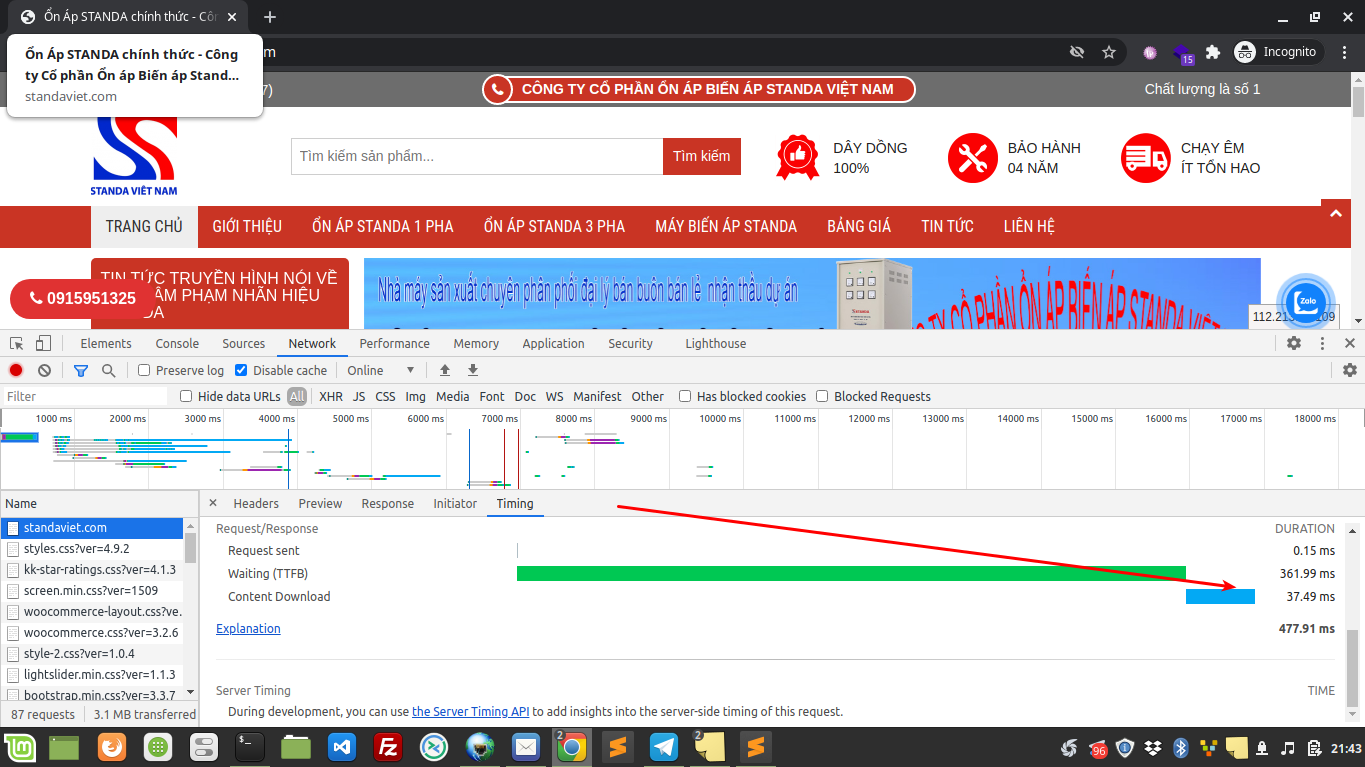Open the BẢNG GIÁ menu item
Image resolution: width=1365 pixels, height=767 pixels.
(x=859, y=226)
